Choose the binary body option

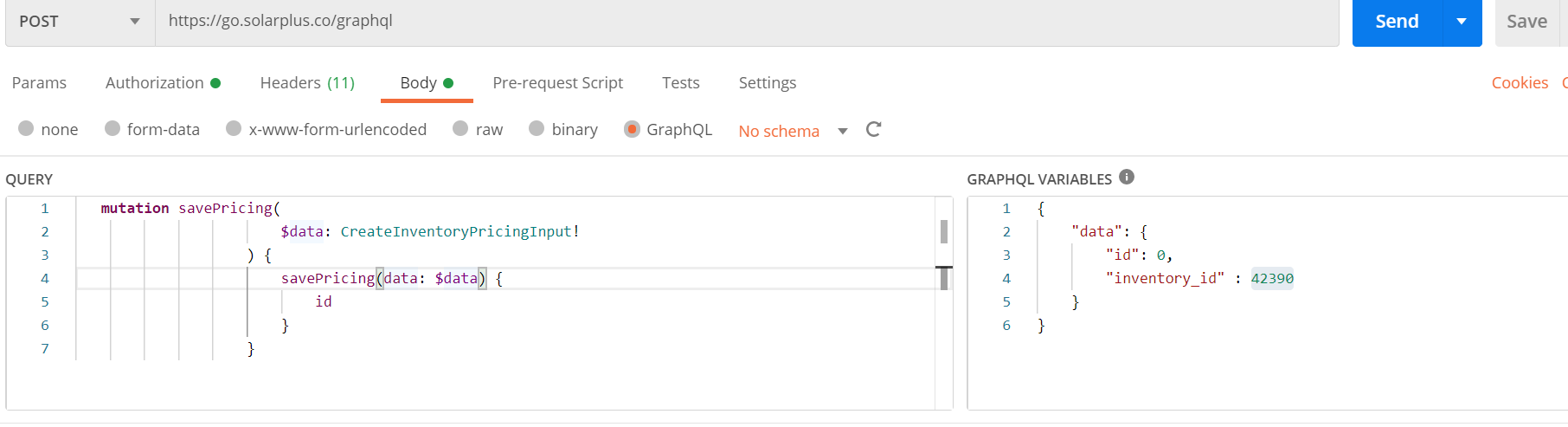point(537,129)
